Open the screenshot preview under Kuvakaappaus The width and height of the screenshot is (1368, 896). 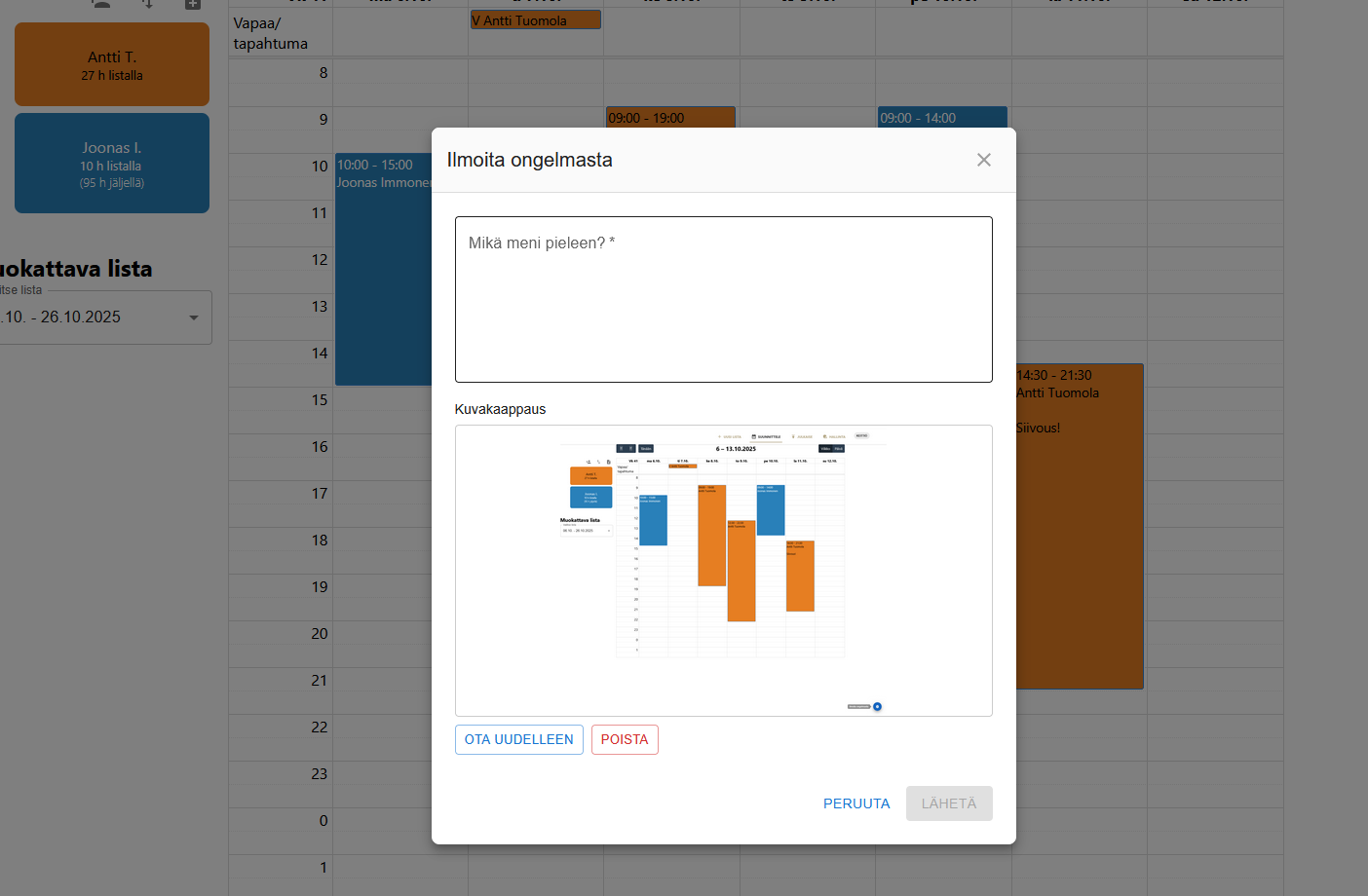pyautogui.click(x=723, y=570)
